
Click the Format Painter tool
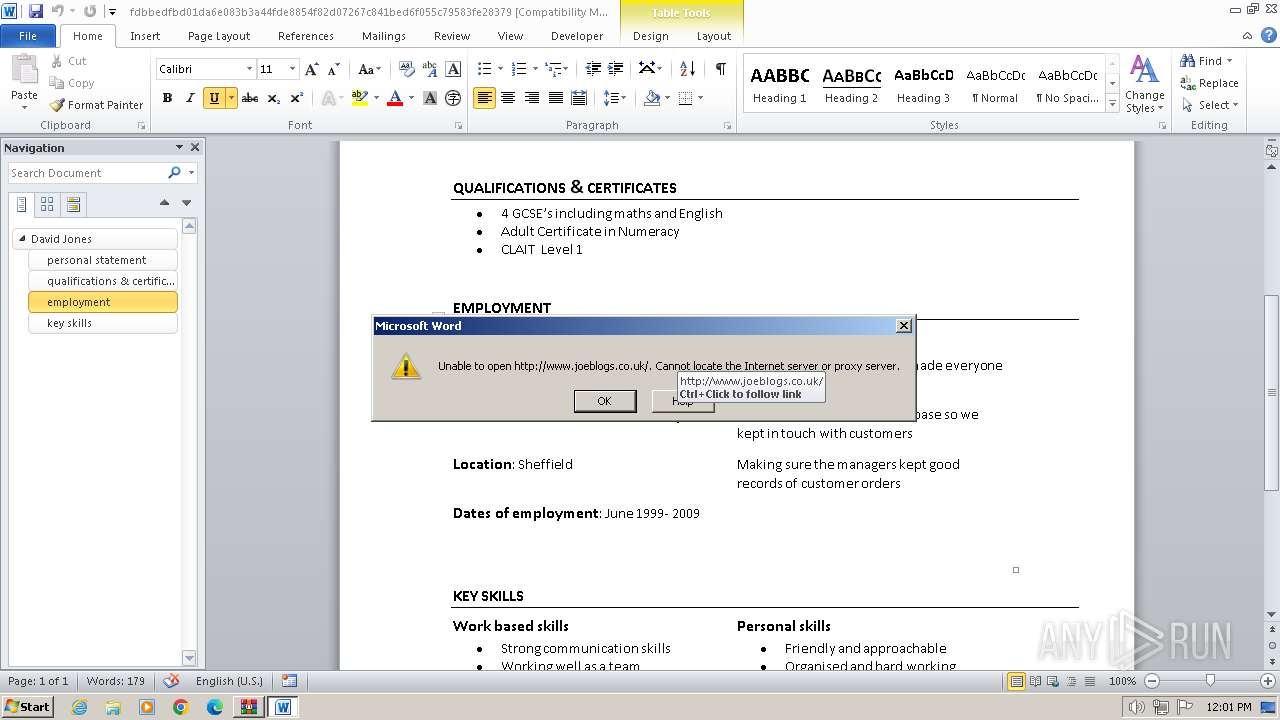(x=96, y=105)
